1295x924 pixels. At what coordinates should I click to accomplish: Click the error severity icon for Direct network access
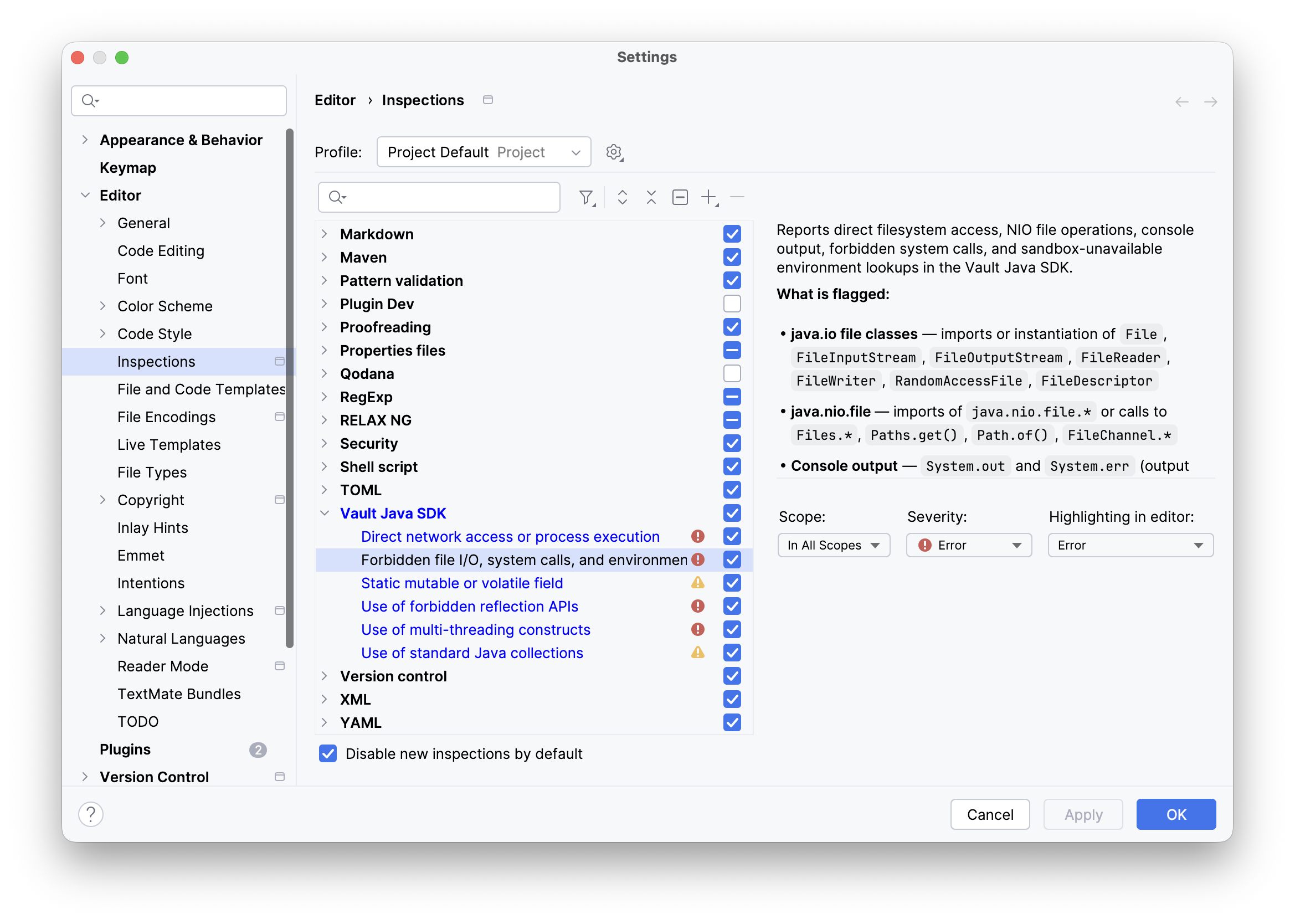coord(698,537)
